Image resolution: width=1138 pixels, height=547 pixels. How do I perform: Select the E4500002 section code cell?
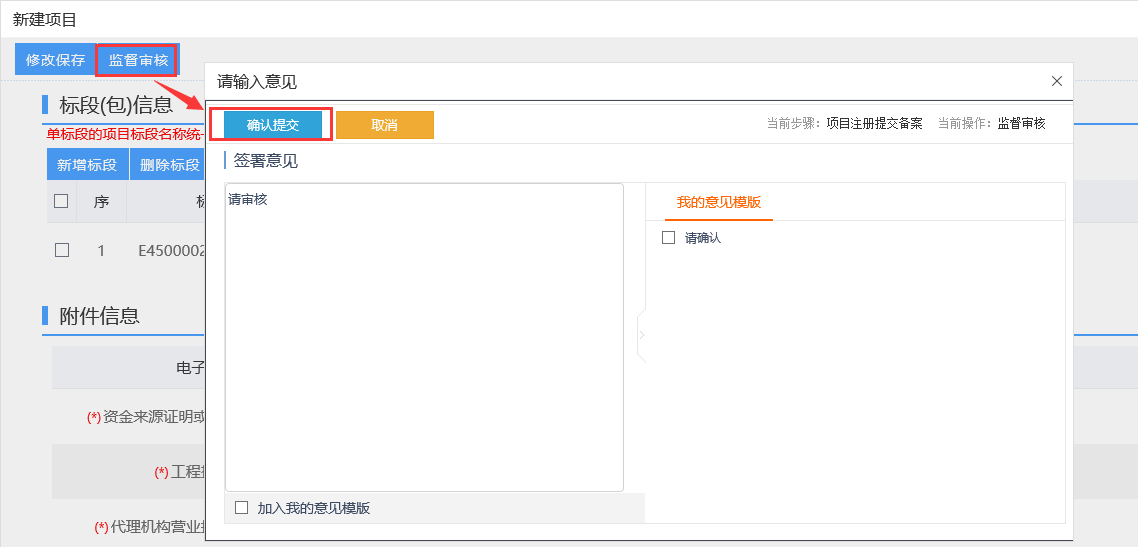tap(171, 250)
